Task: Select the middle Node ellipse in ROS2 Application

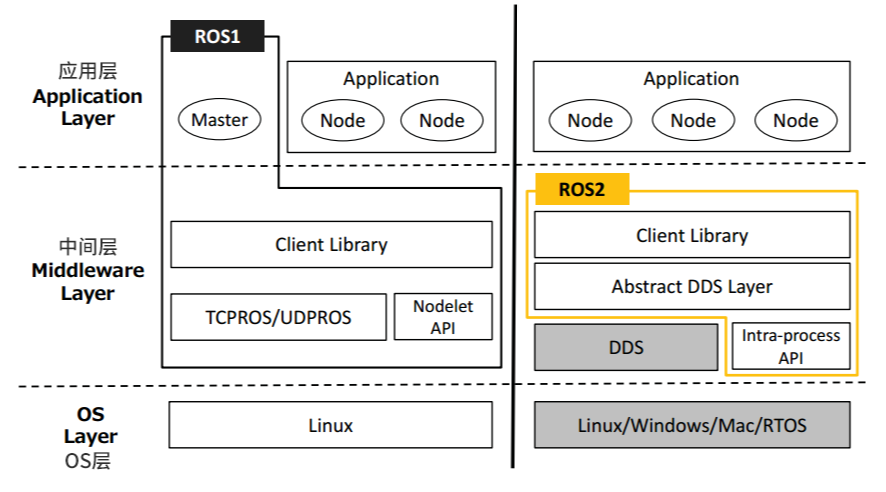Action: (x=693, y=120)
